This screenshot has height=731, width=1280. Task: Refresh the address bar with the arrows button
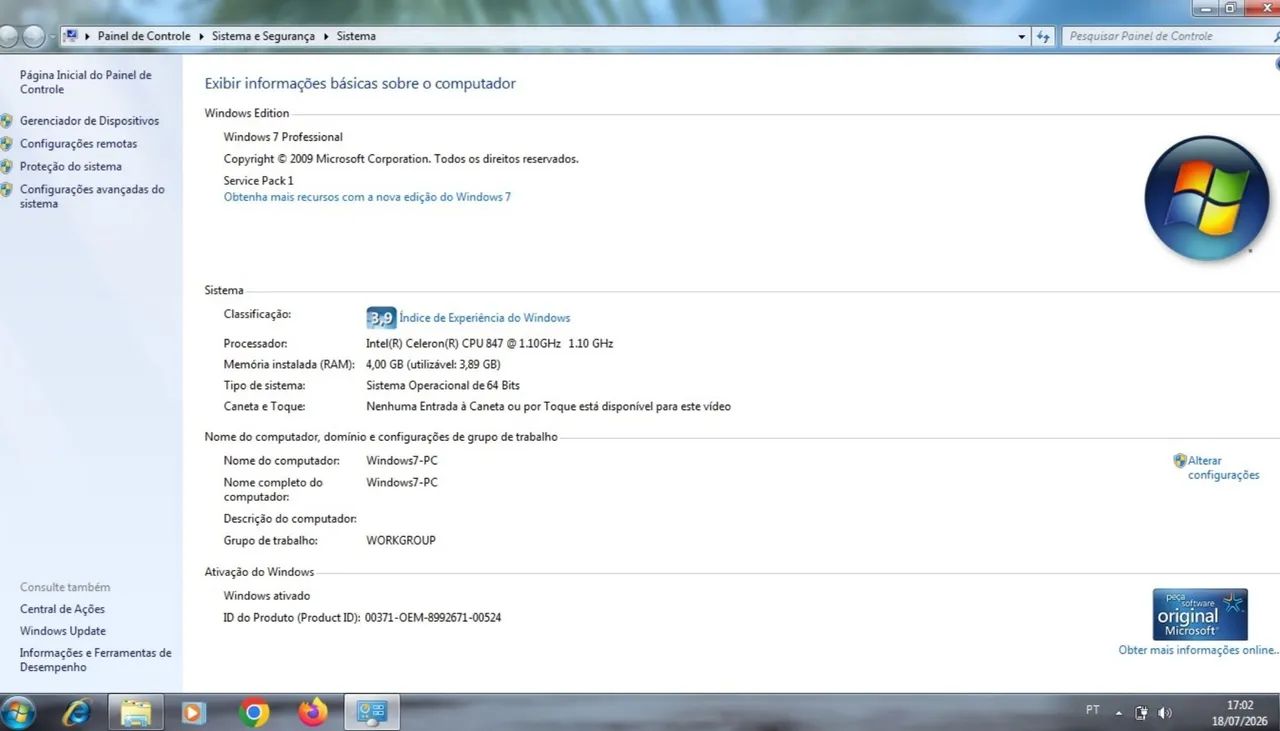point(1044,36)
